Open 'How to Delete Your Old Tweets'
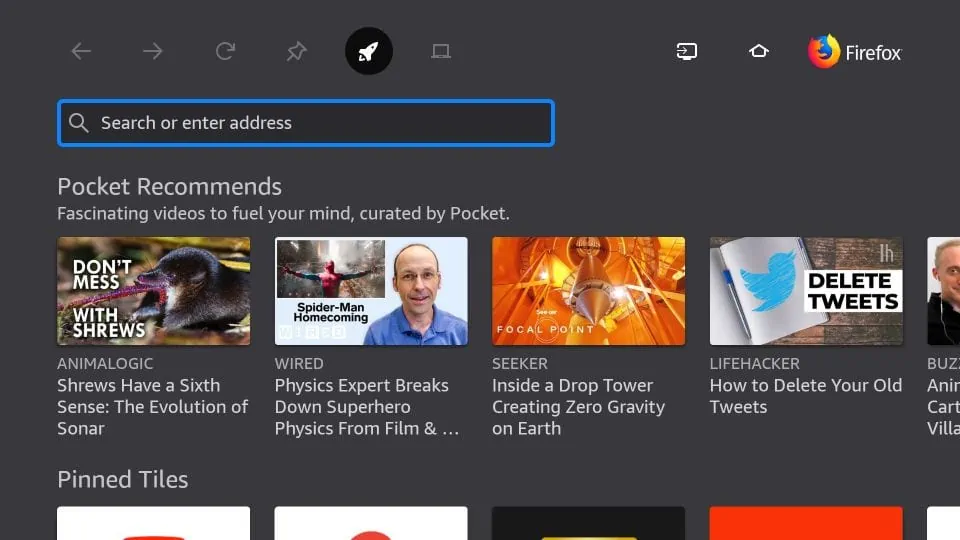 click(x=806, y=396)
